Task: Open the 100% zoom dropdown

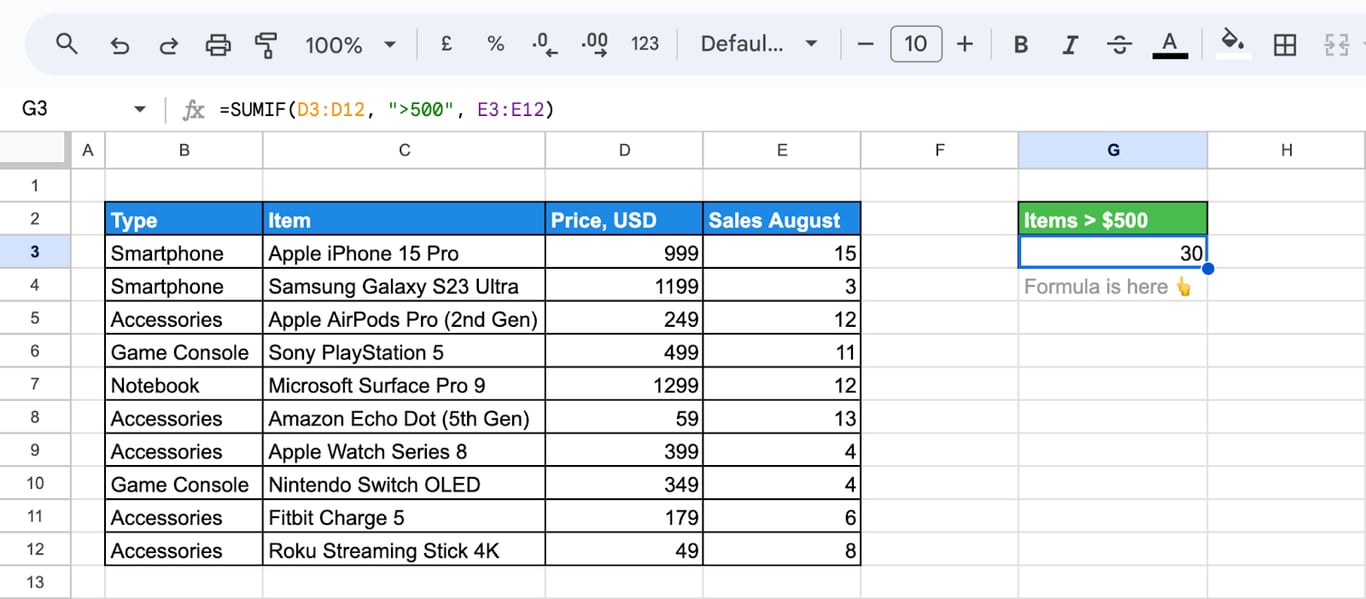Action: point(351,44)
